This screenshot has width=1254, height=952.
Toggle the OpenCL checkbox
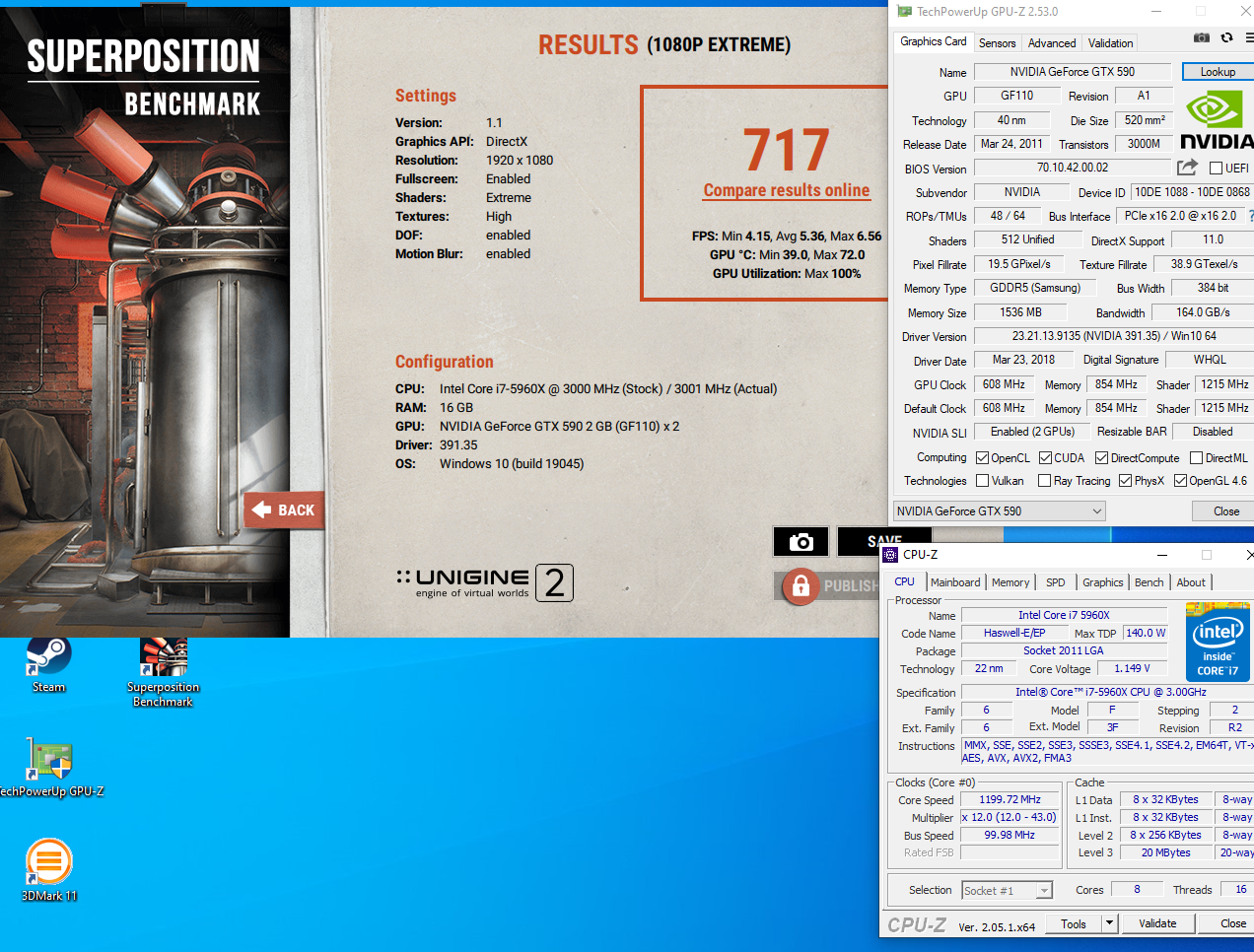point(982,458)
